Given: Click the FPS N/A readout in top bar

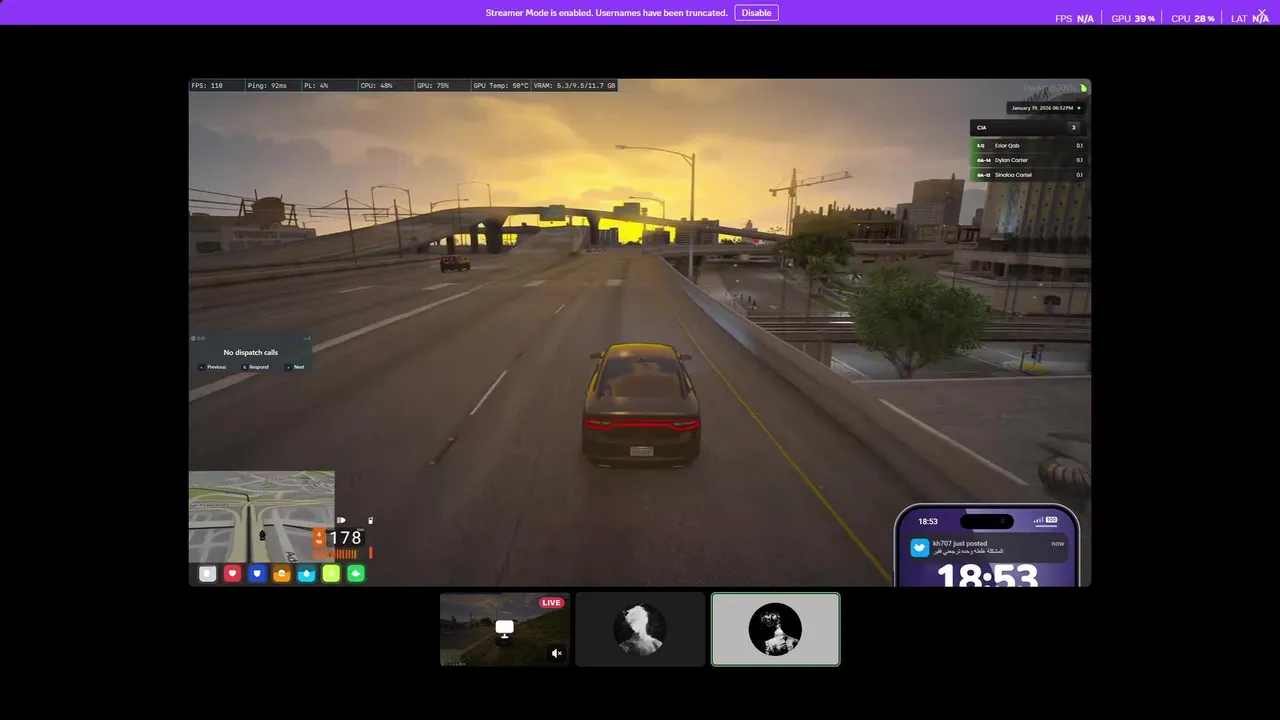Looking at the screenshot, I should pyautogui.click(x=1074, y=18).
